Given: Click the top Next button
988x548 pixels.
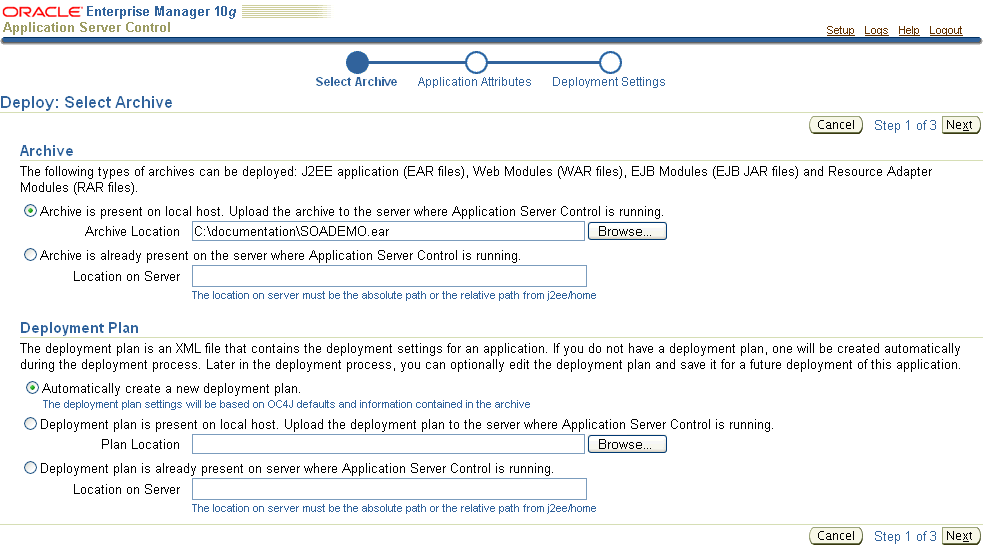Looking at the screenshot, I should pyautogui.click(x=960, y=125).
